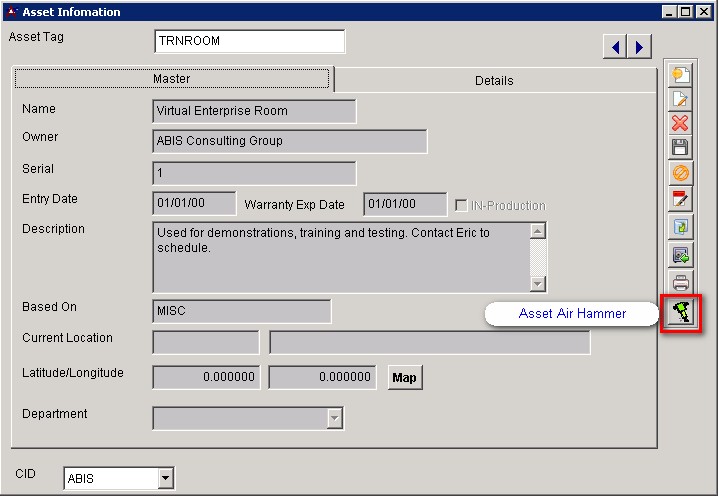Click the Map button
The height and width of the screenshot is (496, 718).
(x=404, y=378)
